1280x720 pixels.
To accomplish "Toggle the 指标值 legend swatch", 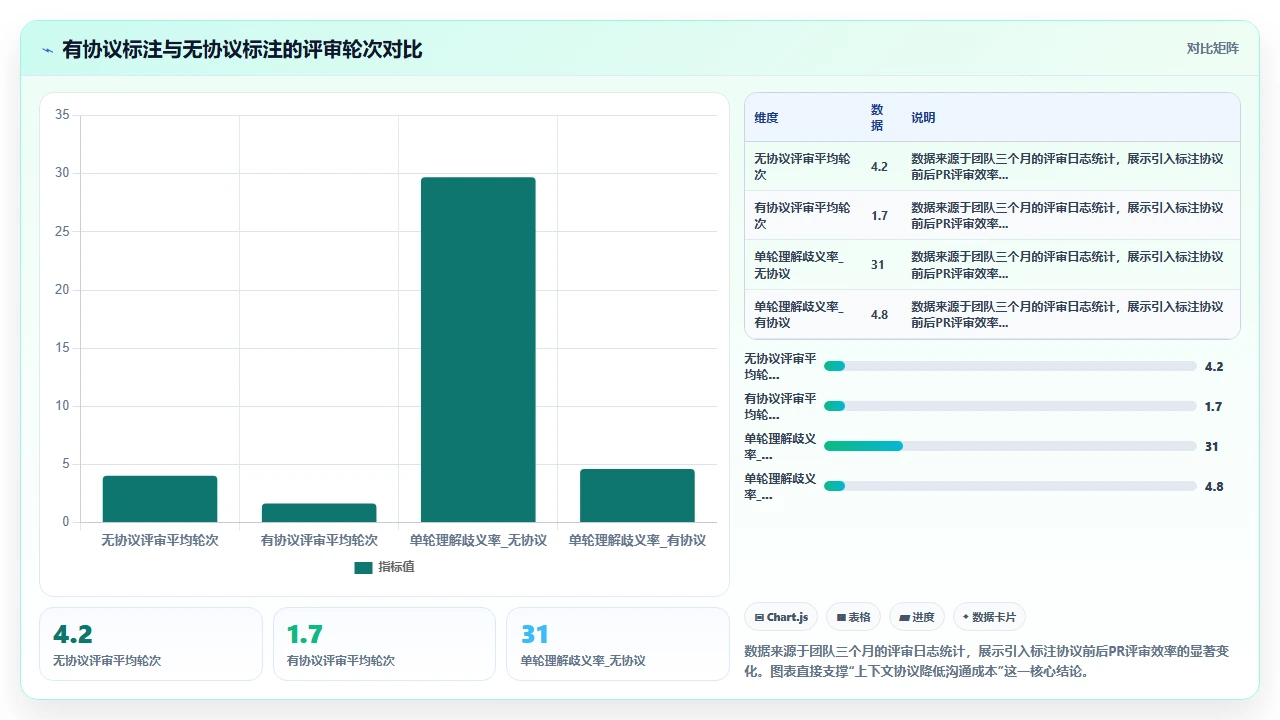I will [363, 568].
